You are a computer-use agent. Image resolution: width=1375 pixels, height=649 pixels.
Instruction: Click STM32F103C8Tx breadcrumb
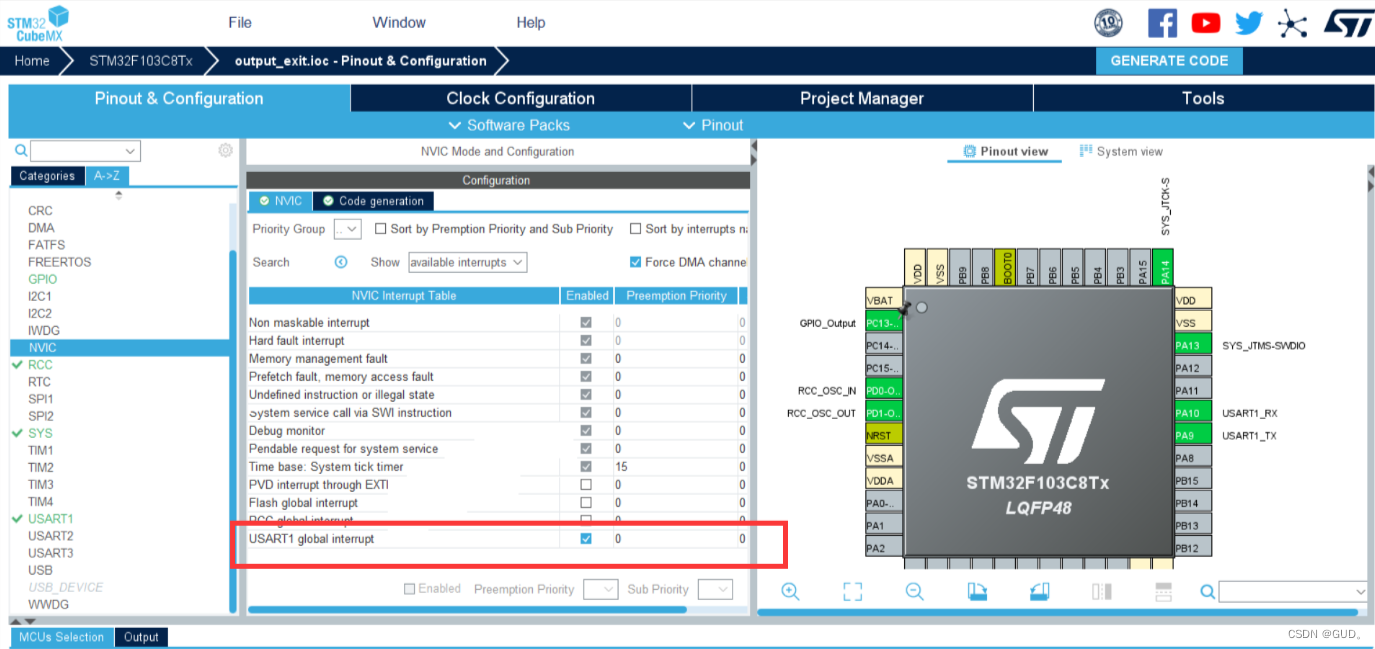[x=140, y=60]
